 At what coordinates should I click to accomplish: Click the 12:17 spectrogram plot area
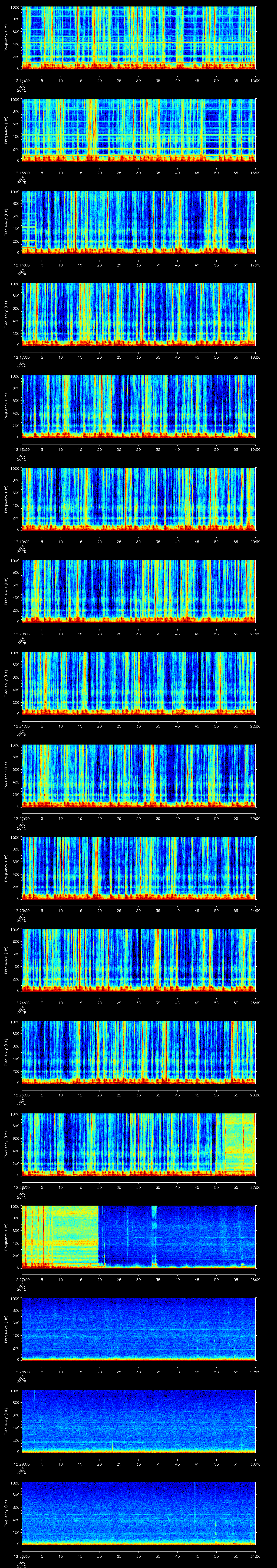tap(138, 313)
